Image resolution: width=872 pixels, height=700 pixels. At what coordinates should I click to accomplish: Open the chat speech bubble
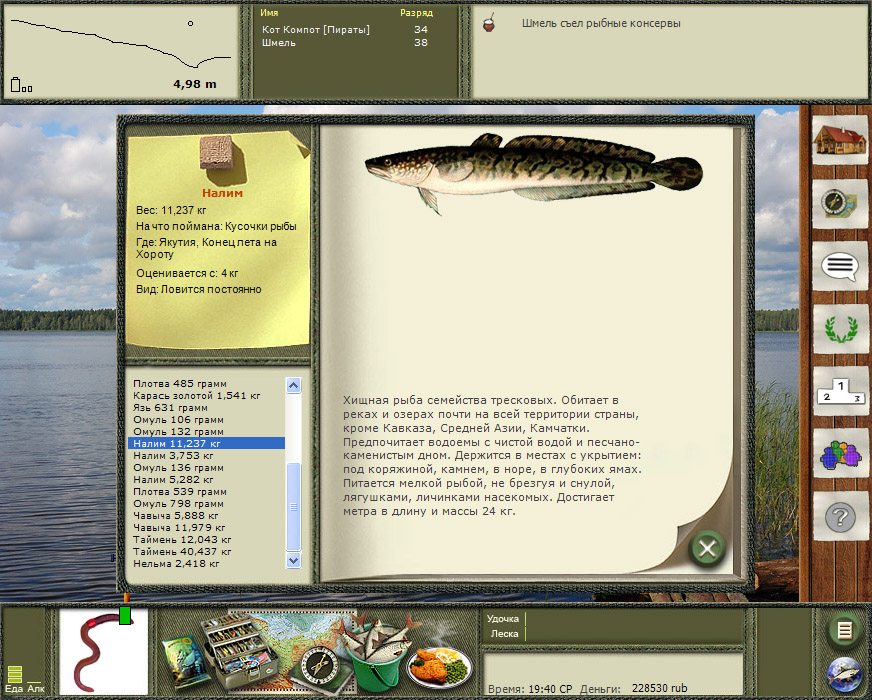(x=838, y=266)
